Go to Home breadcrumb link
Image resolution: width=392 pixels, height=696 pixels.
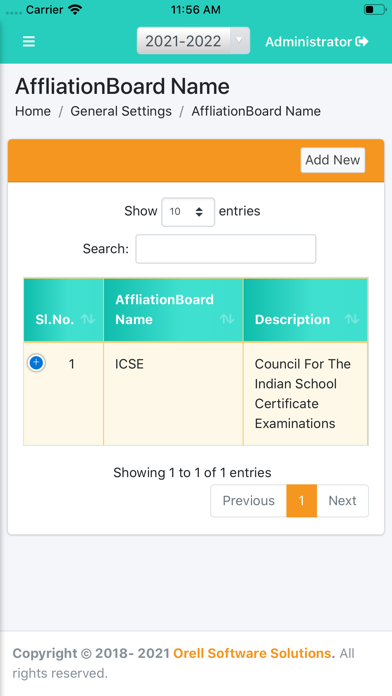(33, 111)
